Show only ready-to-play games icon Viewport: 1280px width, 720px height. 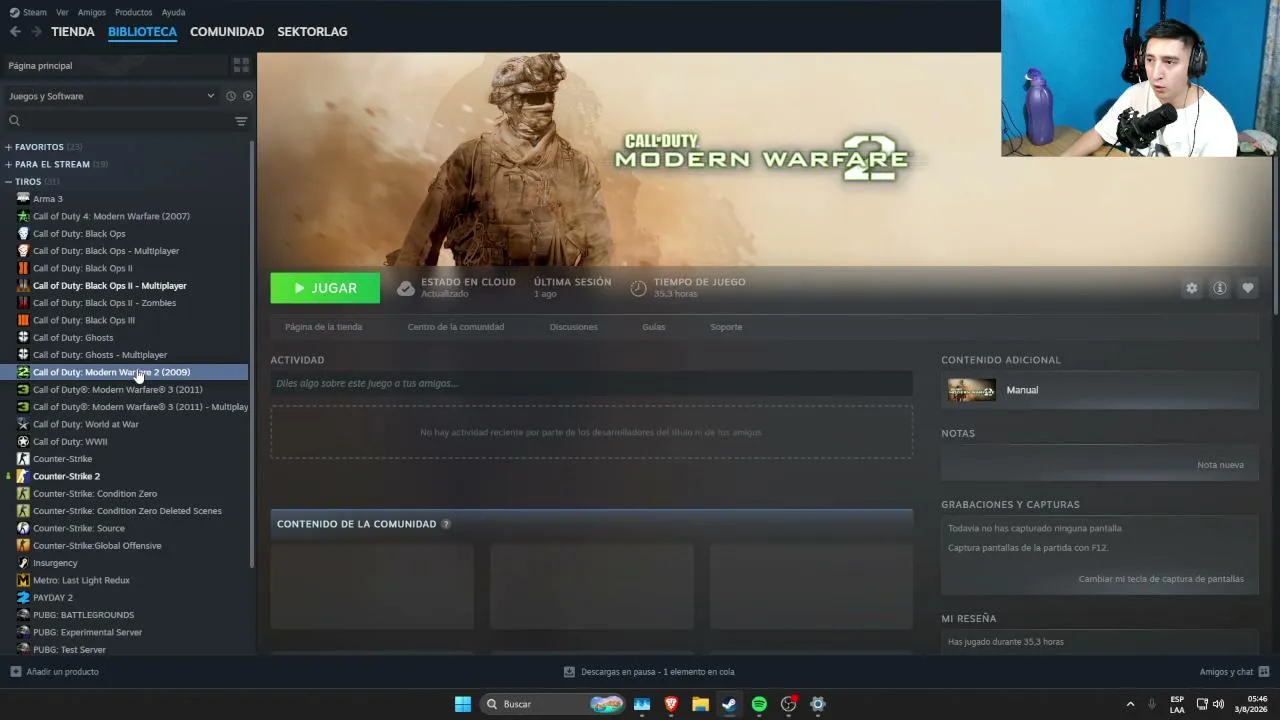(248, 96)
